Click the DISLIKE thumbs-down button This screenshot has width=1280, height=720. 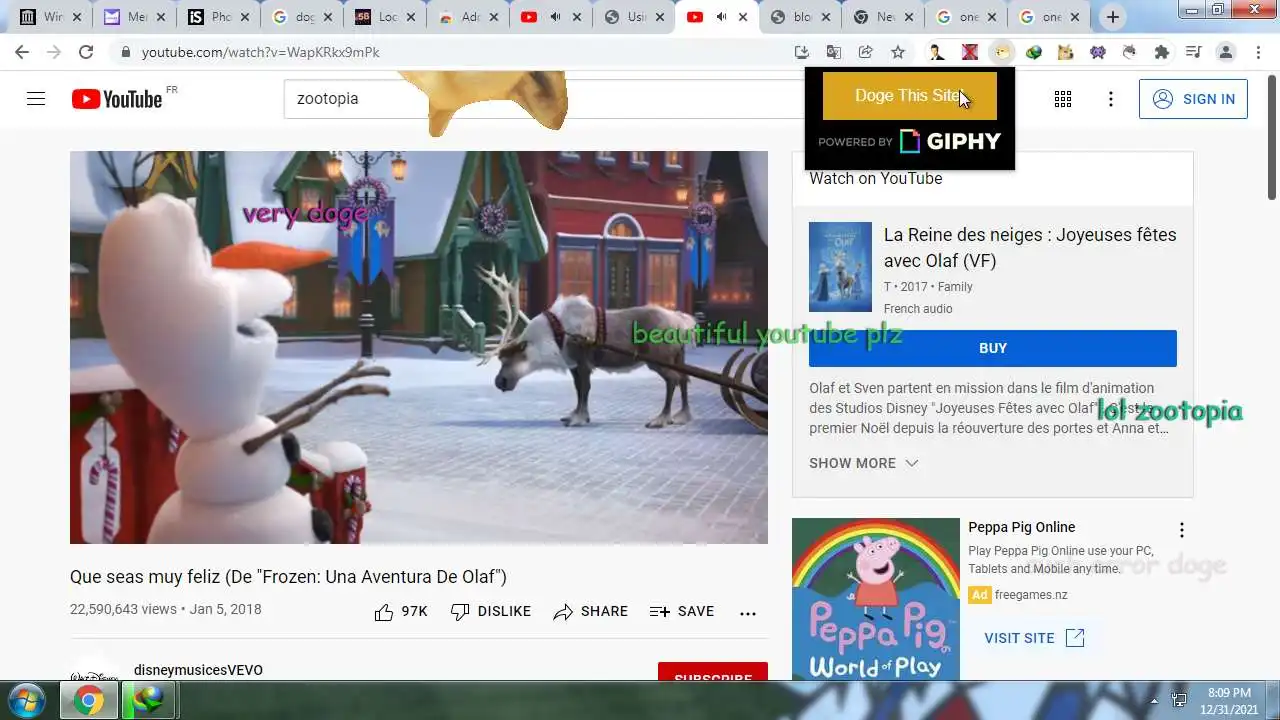[491, 612]
